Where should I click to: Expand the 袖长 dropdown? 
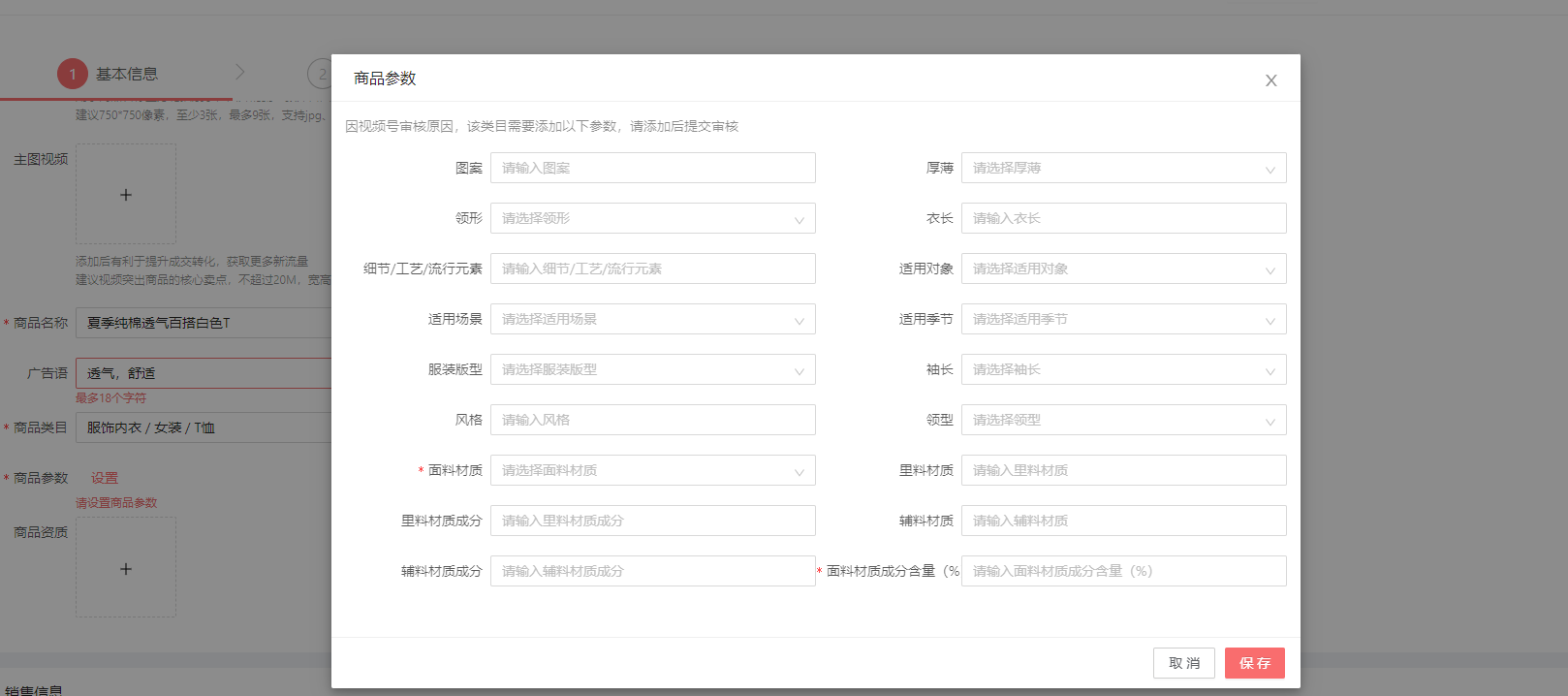(1123, 369)
